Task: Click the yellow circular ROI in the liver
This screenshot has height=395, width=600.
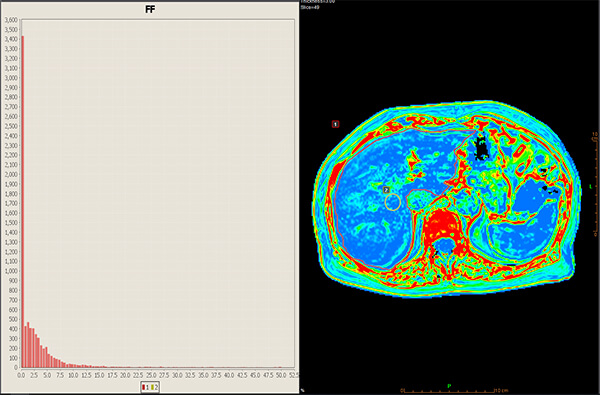Action: coord(393,202)
